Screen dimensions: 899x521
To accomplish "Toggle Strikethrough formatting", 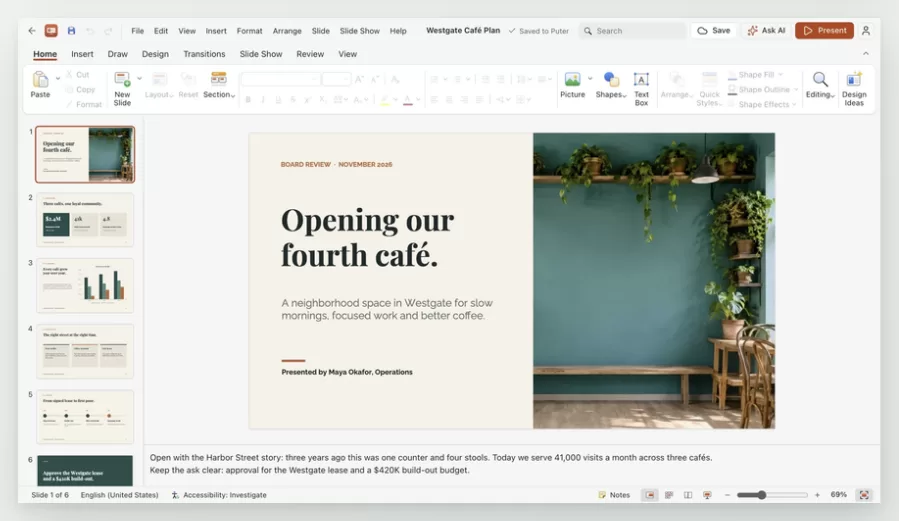I will pos(292,100).
